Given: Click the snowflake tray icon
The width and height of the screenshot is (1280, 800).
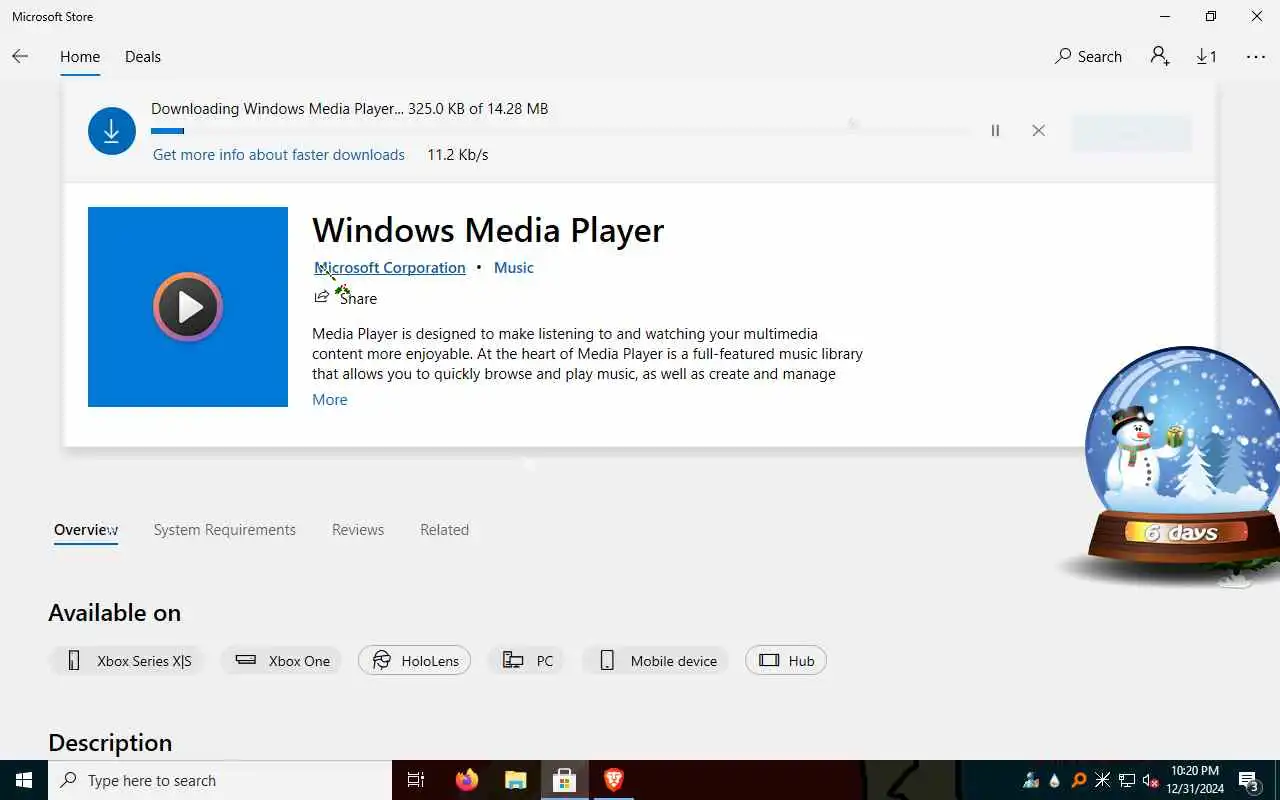Looking at the screenshot, I should [1103, 780].
